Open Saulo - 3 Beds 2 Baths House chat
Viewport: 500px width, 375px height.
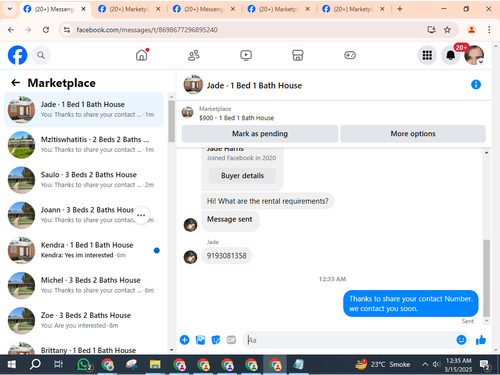(x=84, y=180)
